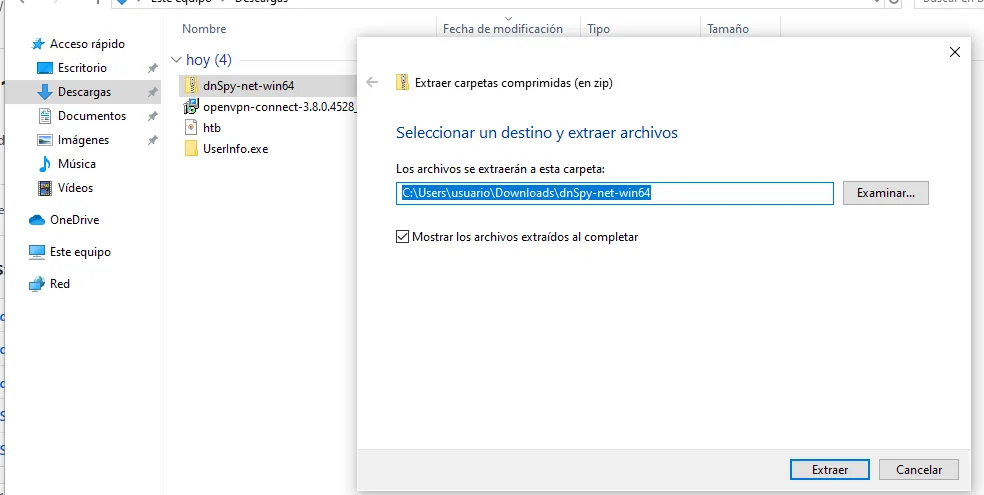Screen dimensions: 984x495
Task: Open Escritorio in the navigation pane
Action: pos(82,68)
